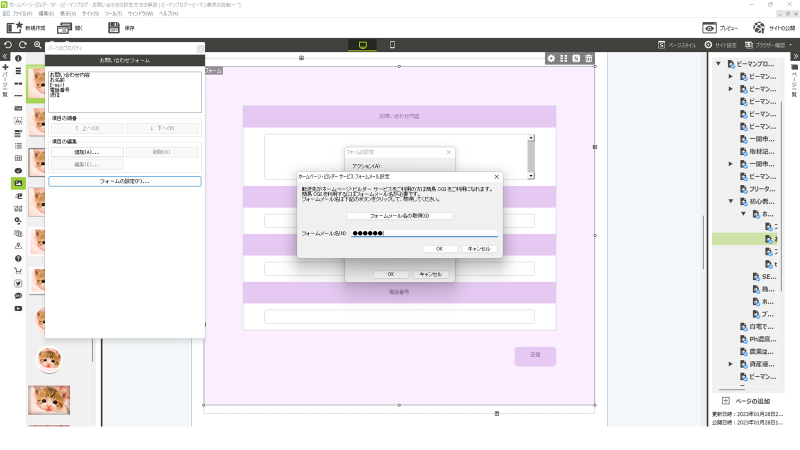Click the gear icon above the form
Image resolution: width=800 pixels, height=450 pixels.
click(551, 58)
